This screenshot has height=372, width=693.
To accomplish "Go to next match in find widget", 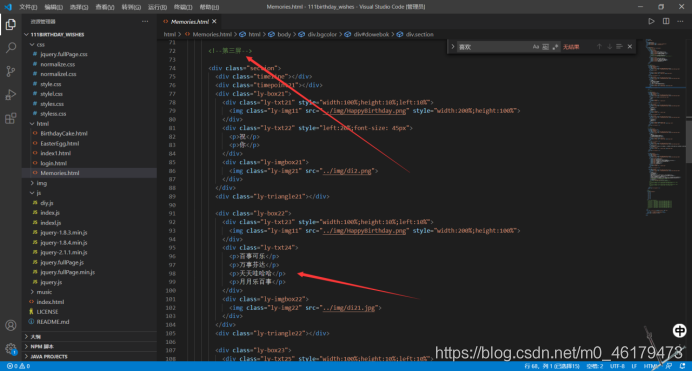I will 609,46.
